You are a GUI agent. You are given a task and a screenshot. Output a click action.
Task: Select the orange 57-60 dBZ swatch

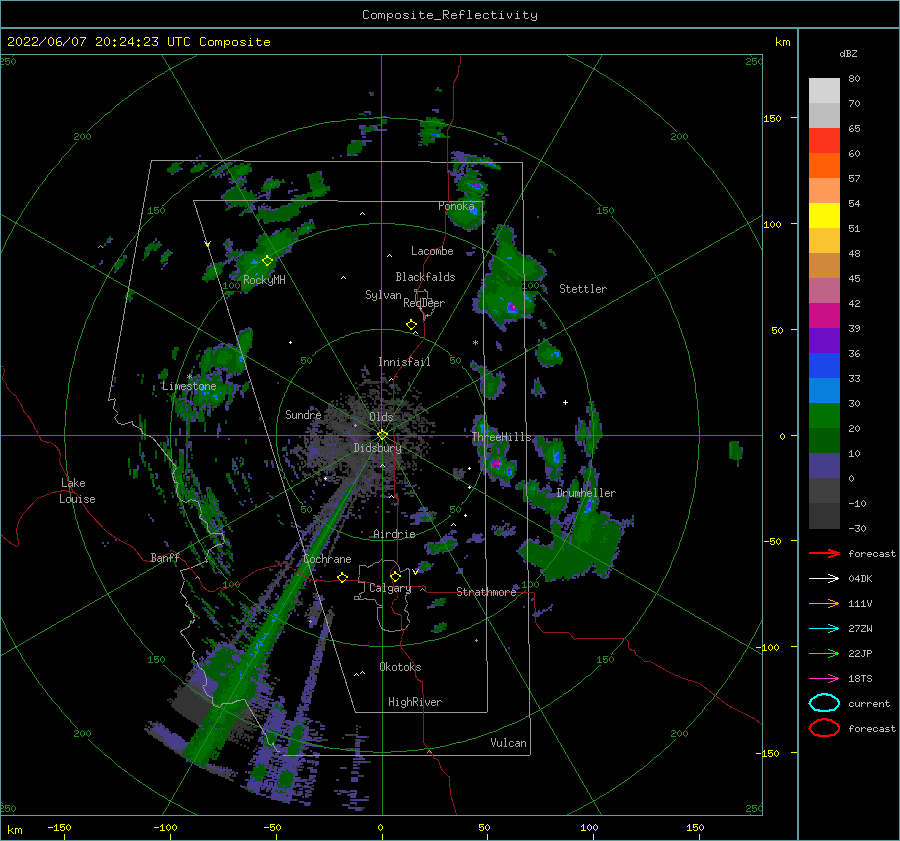pos(824,166)
